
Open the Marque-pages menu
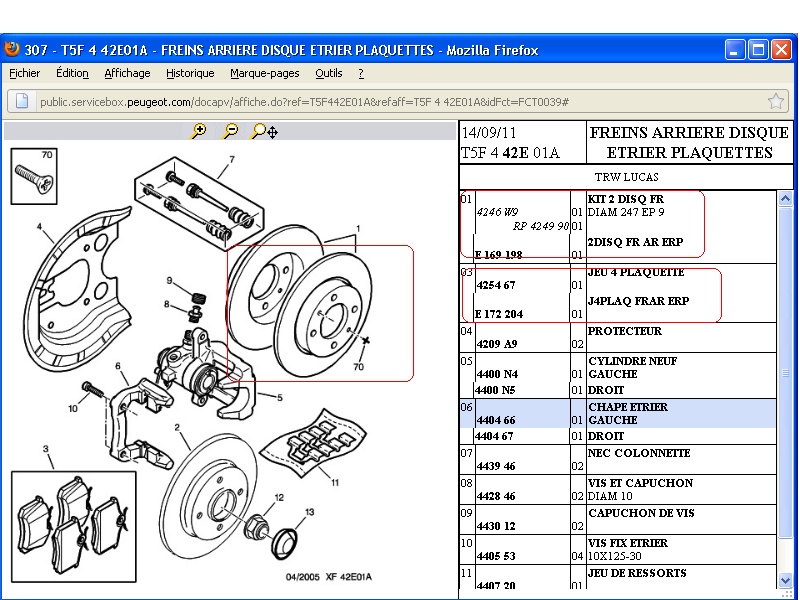click(x=264, y=73)
